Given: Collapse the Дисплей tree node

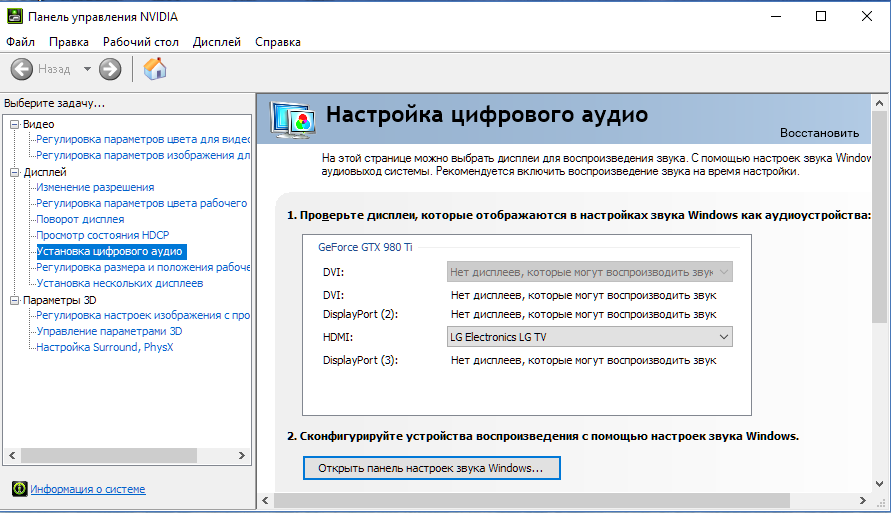Looking at the screenshot, I should pos(15,172).
